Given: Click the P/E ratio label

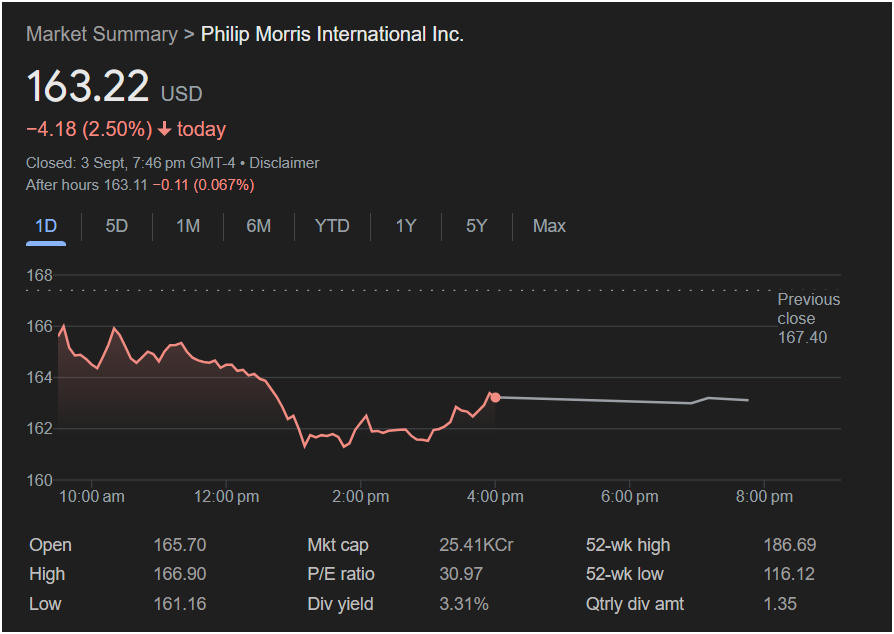Looking at the screenshot, I should pyautogui.click(x=341, y=574).
